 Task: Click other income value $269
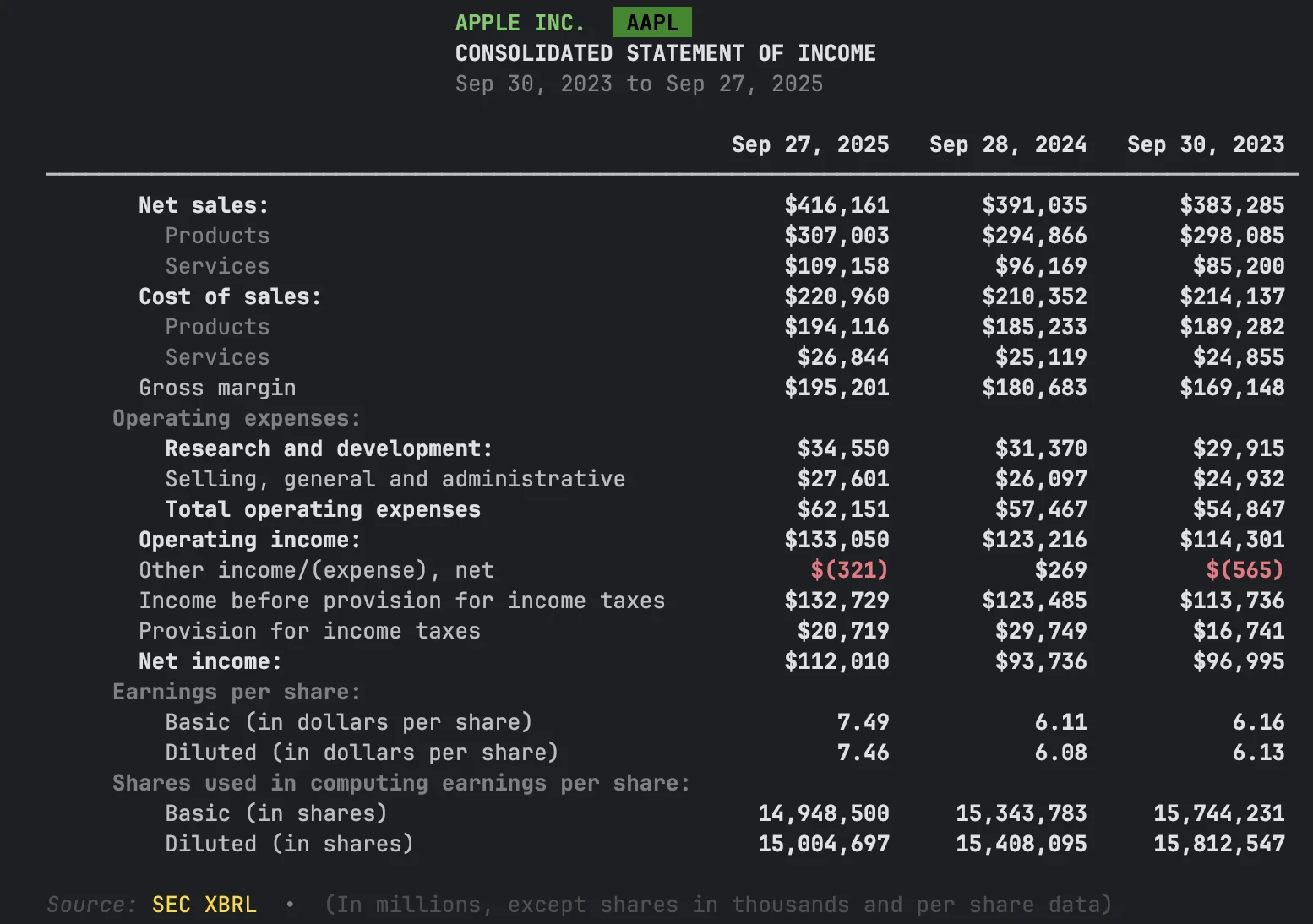click(x=1060, y=570)
